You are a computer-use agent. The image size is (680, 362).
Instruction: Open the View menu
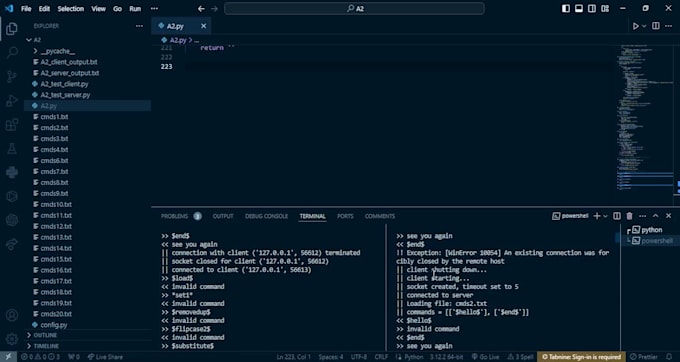98,9
